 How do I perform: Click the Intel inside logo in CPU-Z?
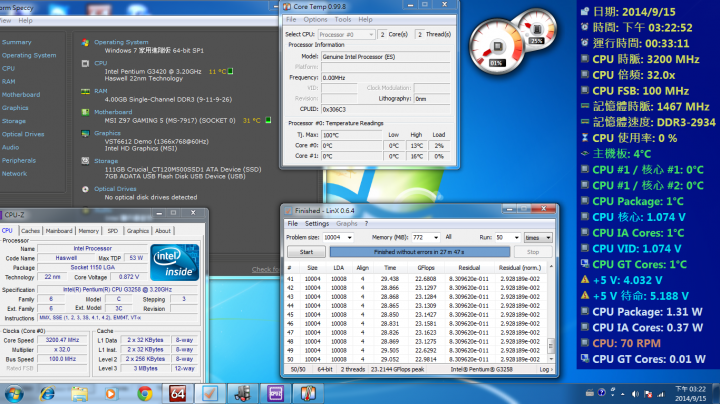[174, 262]
